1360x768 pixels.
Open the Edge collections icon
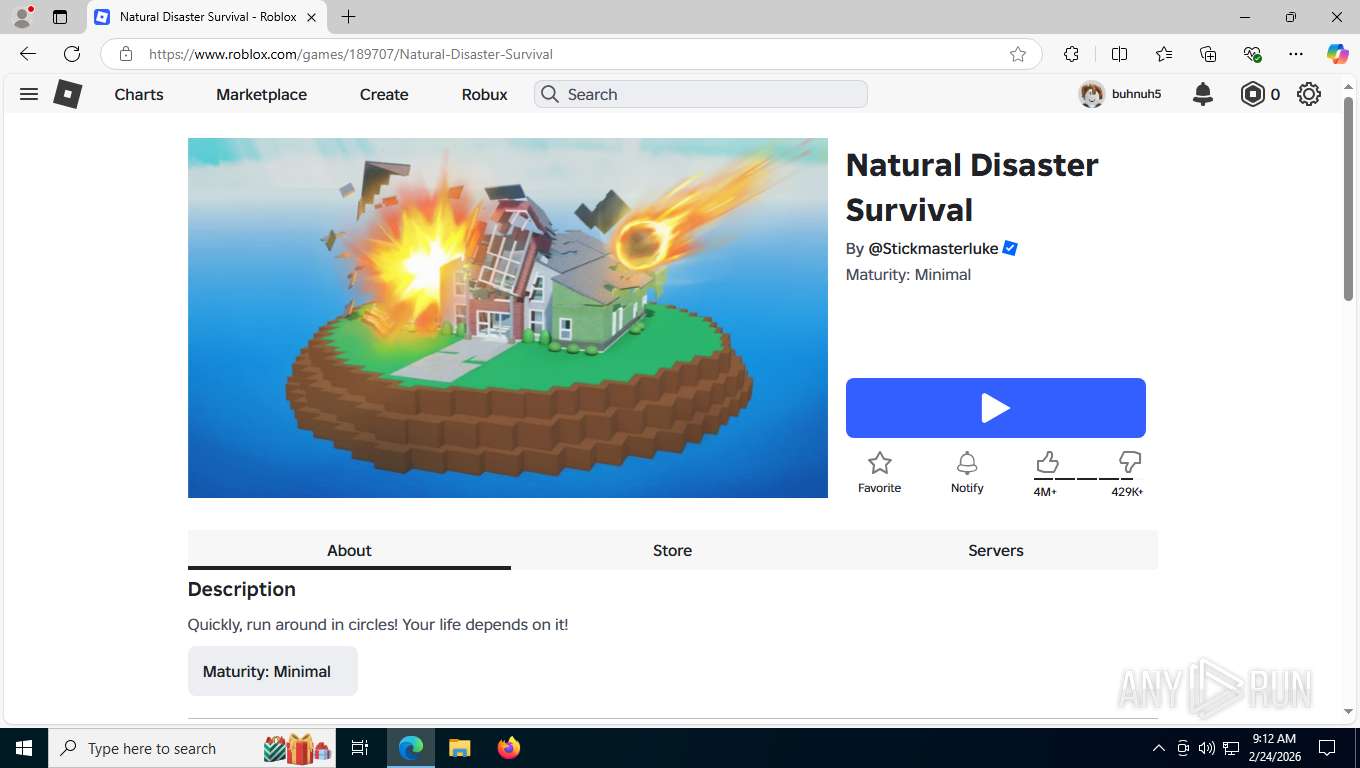(x=1208, y=54)
